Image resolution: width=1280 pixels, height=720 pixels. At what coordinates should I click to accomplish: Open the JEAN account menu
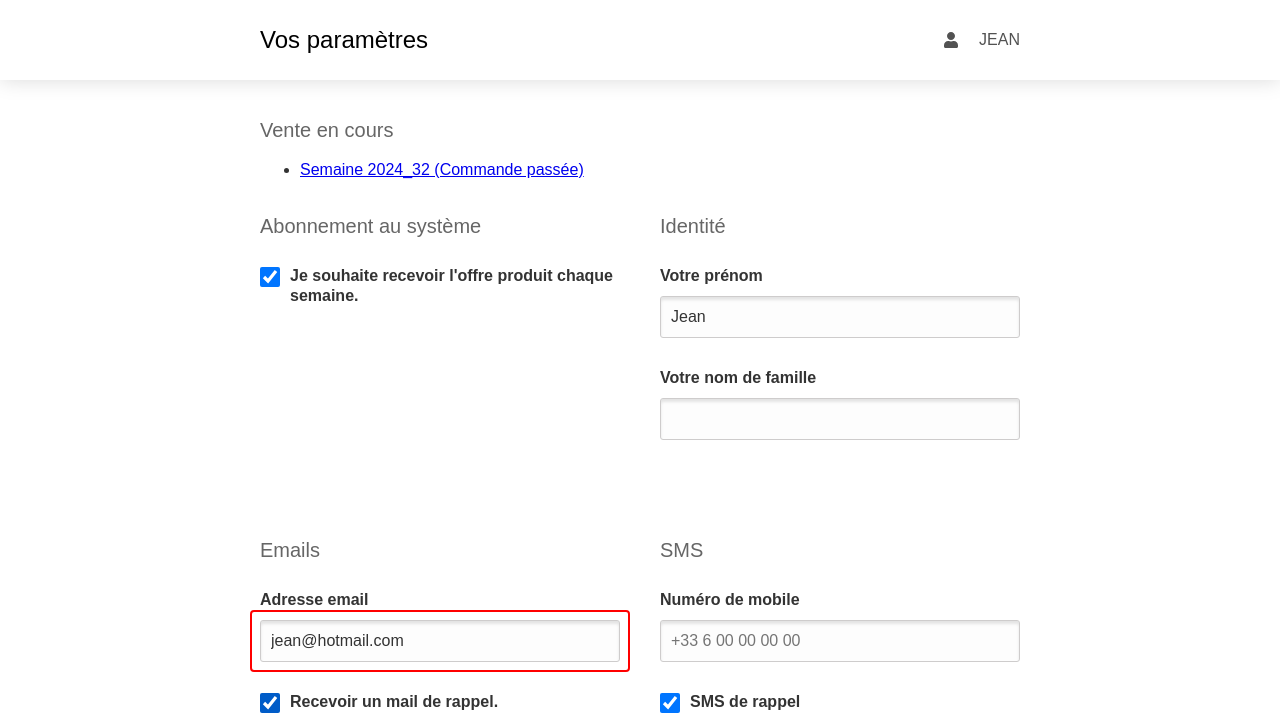pos(998,40)
